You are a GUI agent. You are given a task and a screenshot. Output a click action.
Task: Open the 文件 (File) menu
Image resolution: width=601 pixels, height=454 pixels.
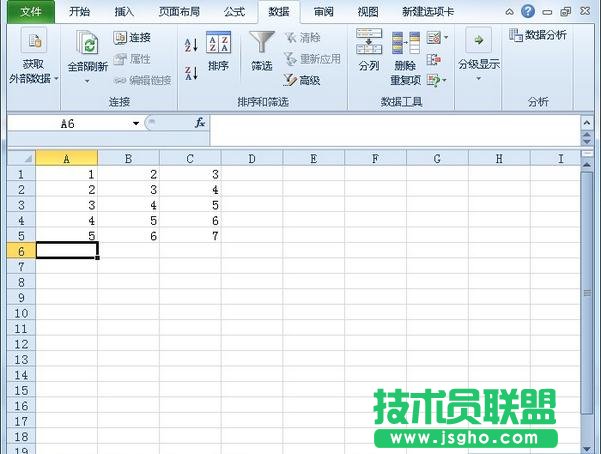coord(31,12)
